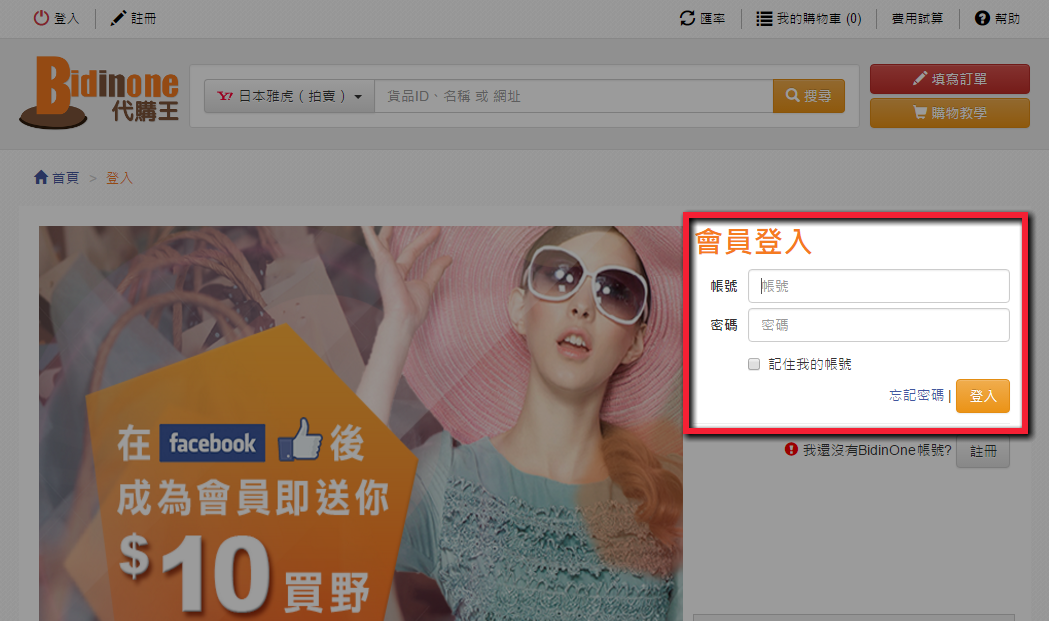Click the question mark help icon
Image resolution: width=1049 pixels, height=621 pixels.
point(982,18)
